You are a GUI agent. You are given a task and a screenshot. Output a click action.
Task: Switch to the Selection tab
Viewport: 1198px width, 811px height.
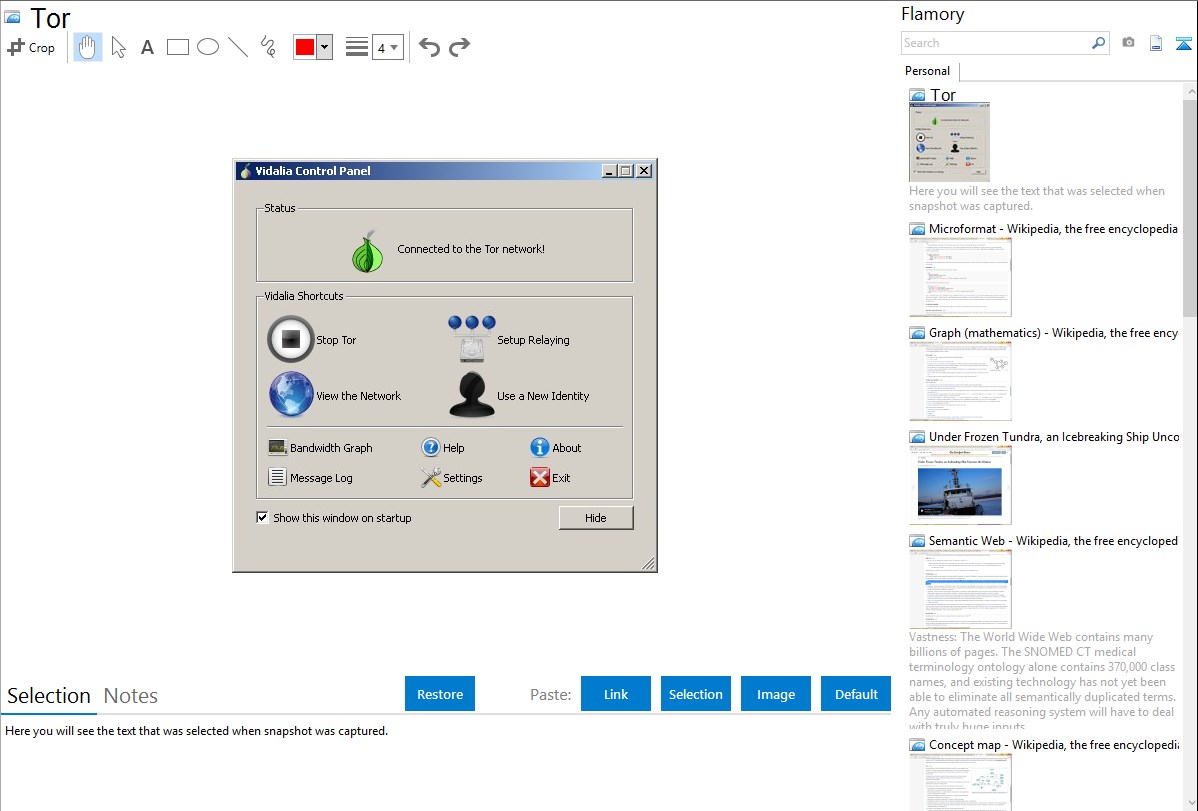coord(49,696)
